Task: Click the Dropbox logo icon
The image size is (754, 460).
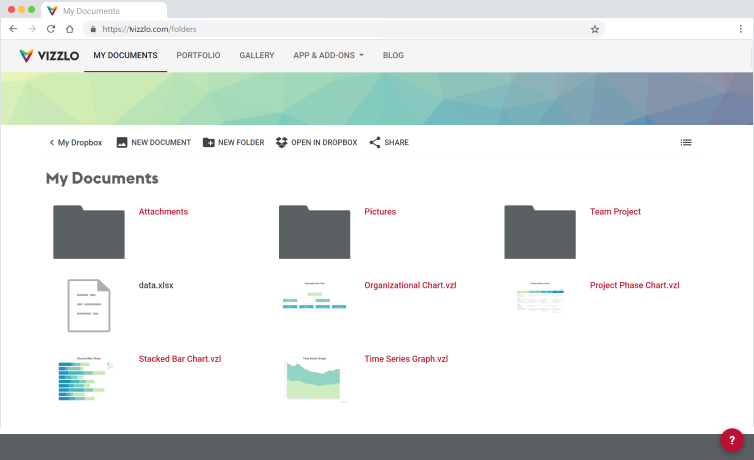Action: tap(281, 142)
